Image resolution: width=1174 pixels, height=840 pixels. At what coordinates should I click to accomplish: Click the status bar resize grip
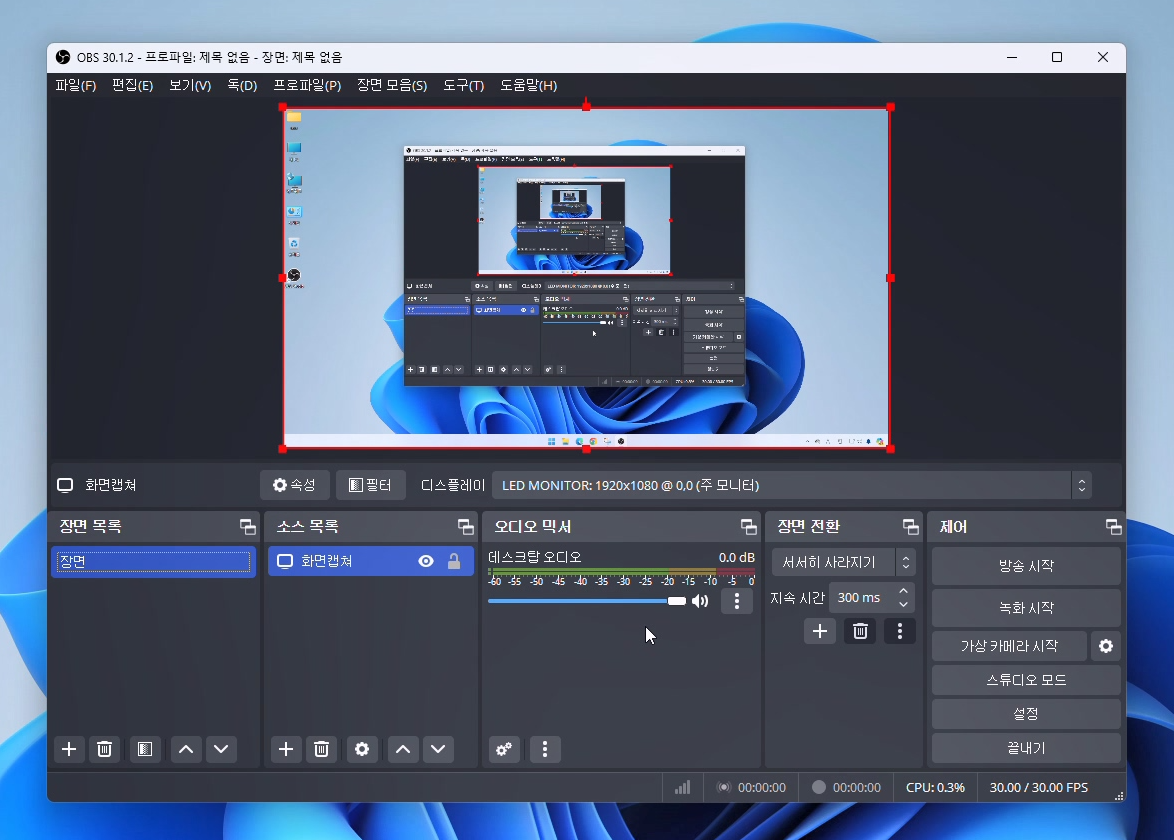[x=1119, y=797]
